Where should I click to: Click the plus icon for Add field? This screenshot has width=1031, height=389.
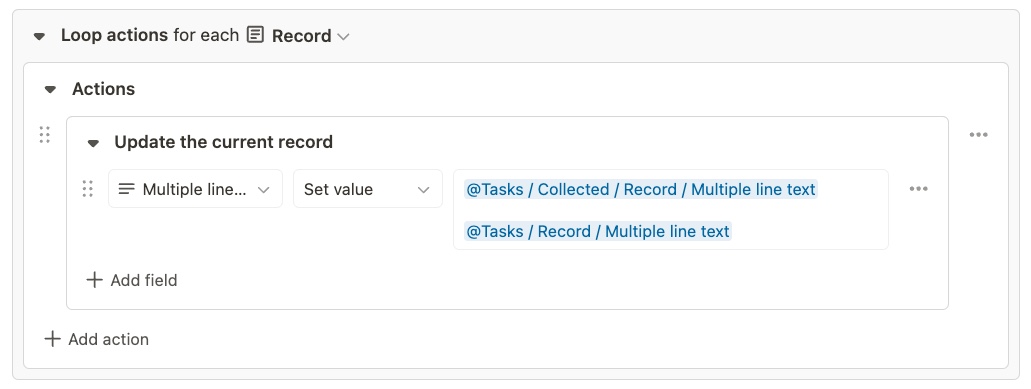(x=95, y=280)
